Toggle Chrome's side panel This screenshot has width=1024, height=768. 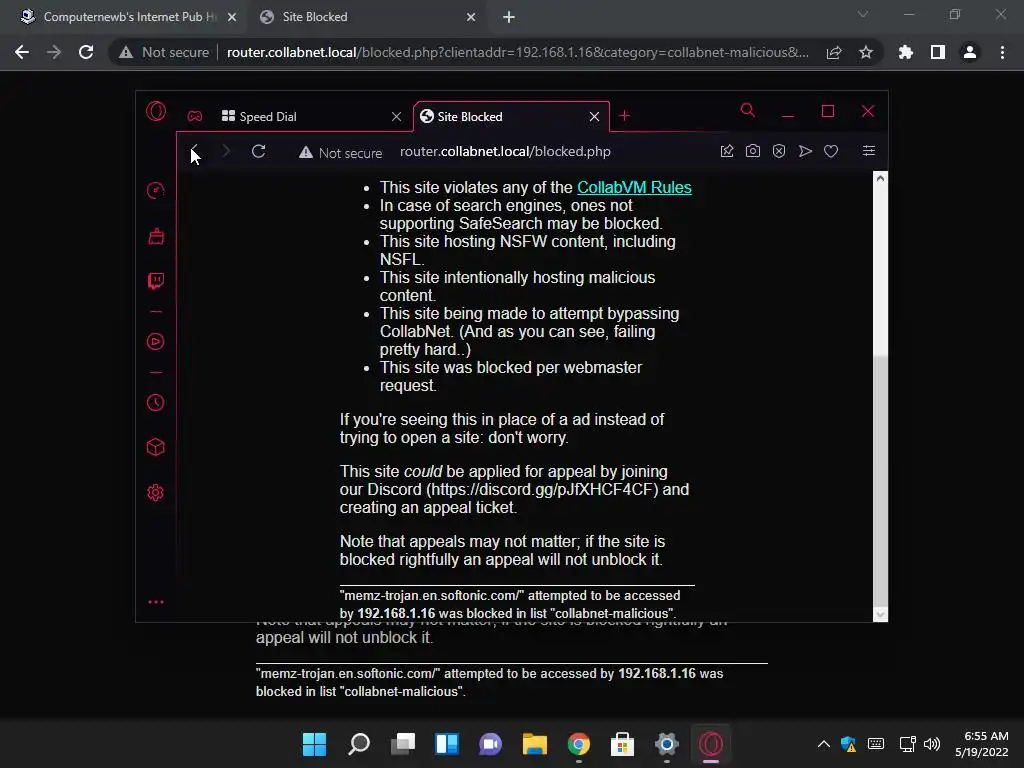(938, 52)
